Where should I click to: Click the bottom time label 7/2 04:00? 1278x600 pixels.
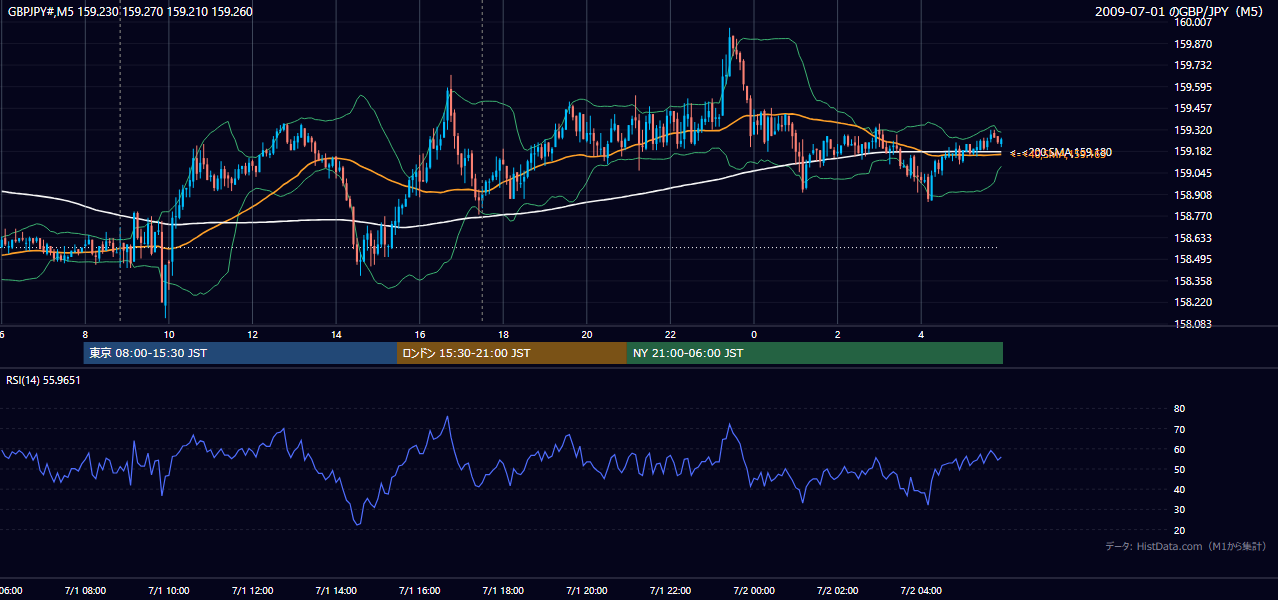click(x=921, y=591)
